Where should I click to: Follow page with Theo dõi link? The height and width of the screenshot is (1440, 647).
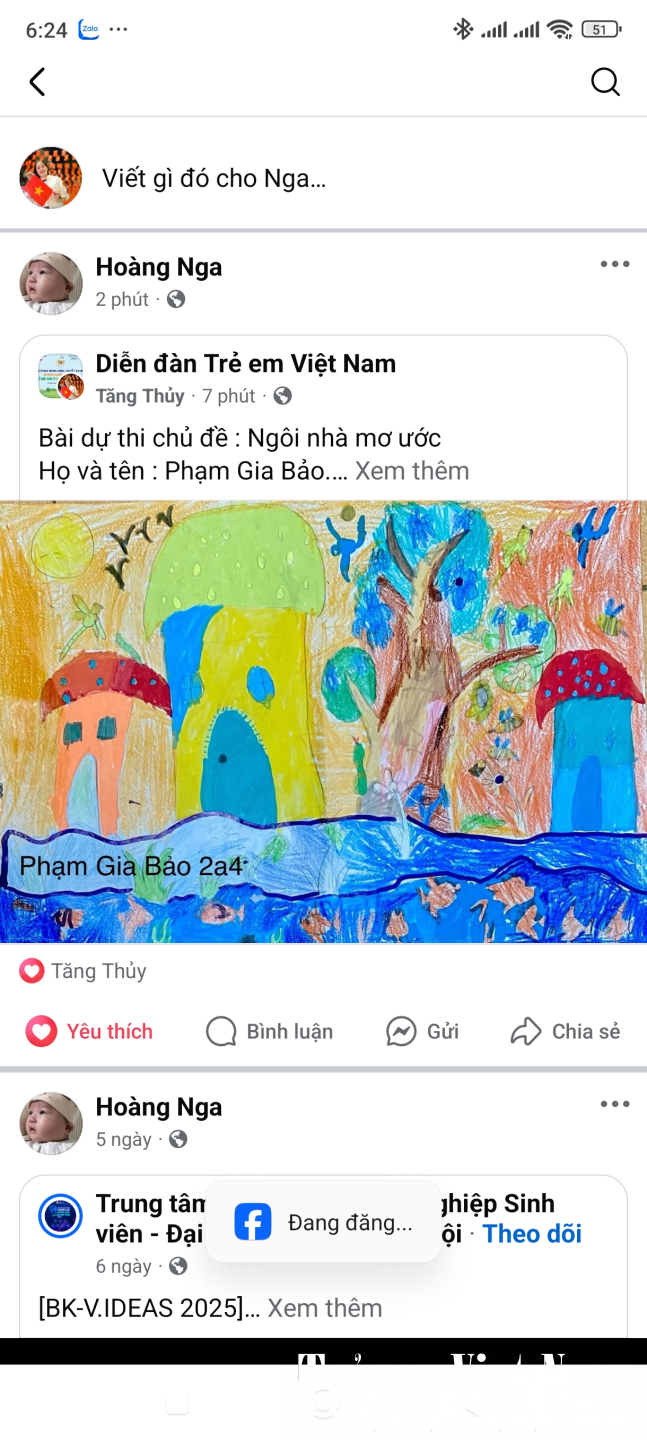(x=532, y=1234)
